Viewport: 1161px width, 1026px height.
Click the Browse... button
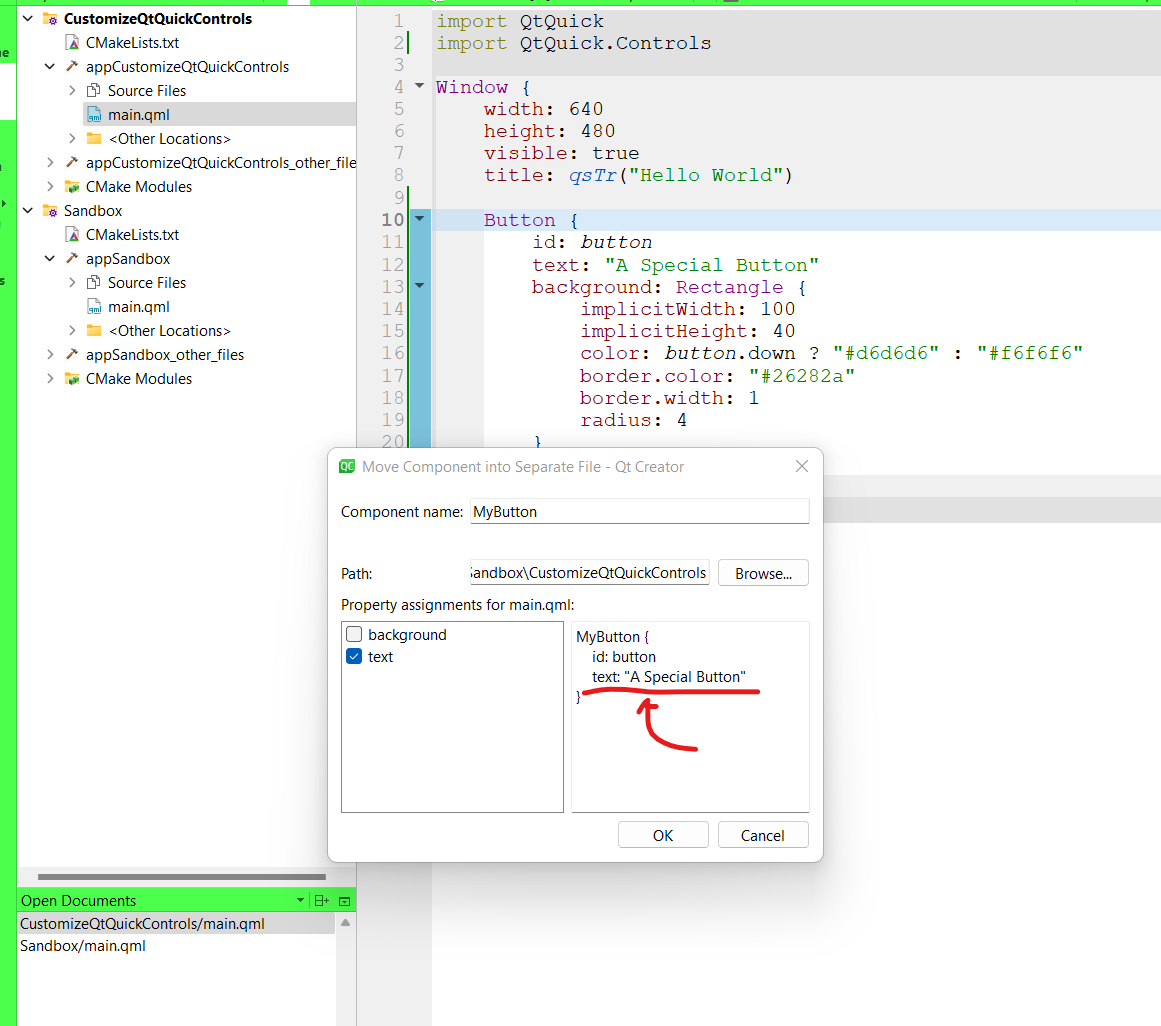(x=763, y=573)
